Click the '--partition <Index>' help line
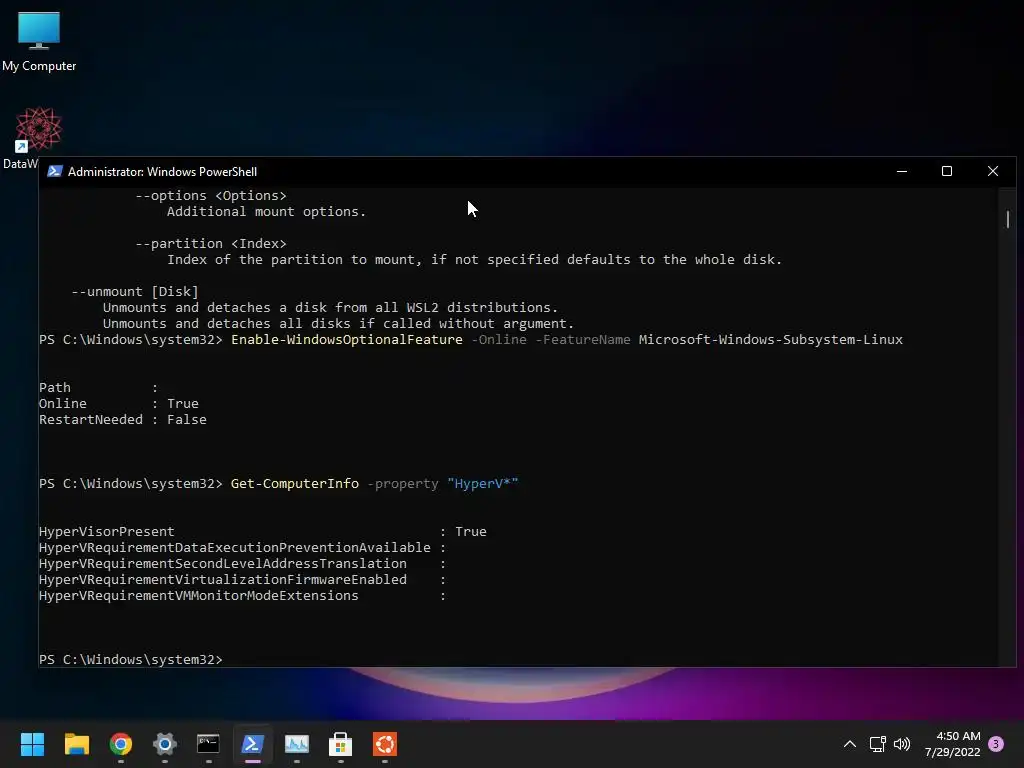 pos(211,244)
